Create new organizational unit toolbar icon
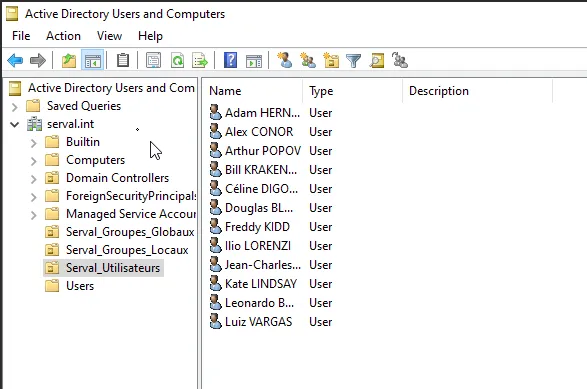The height and width of the screenshot is (389, 587). coord(331,60)
